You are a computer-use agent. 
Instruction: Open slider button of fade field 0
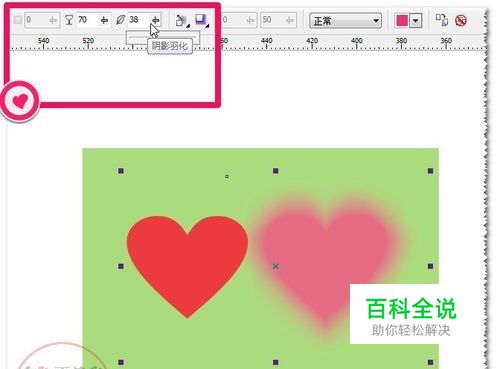[x=250, y=20]
